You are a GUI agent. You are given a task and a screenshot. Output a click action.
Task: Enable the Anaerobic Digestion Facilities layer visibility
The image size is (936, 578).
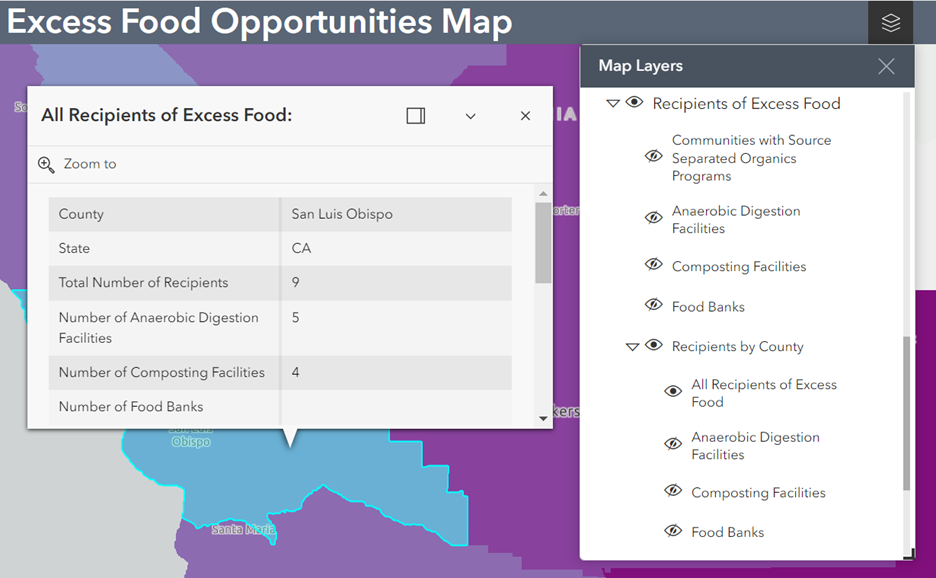pyautogui.click(x=653, y=218)
